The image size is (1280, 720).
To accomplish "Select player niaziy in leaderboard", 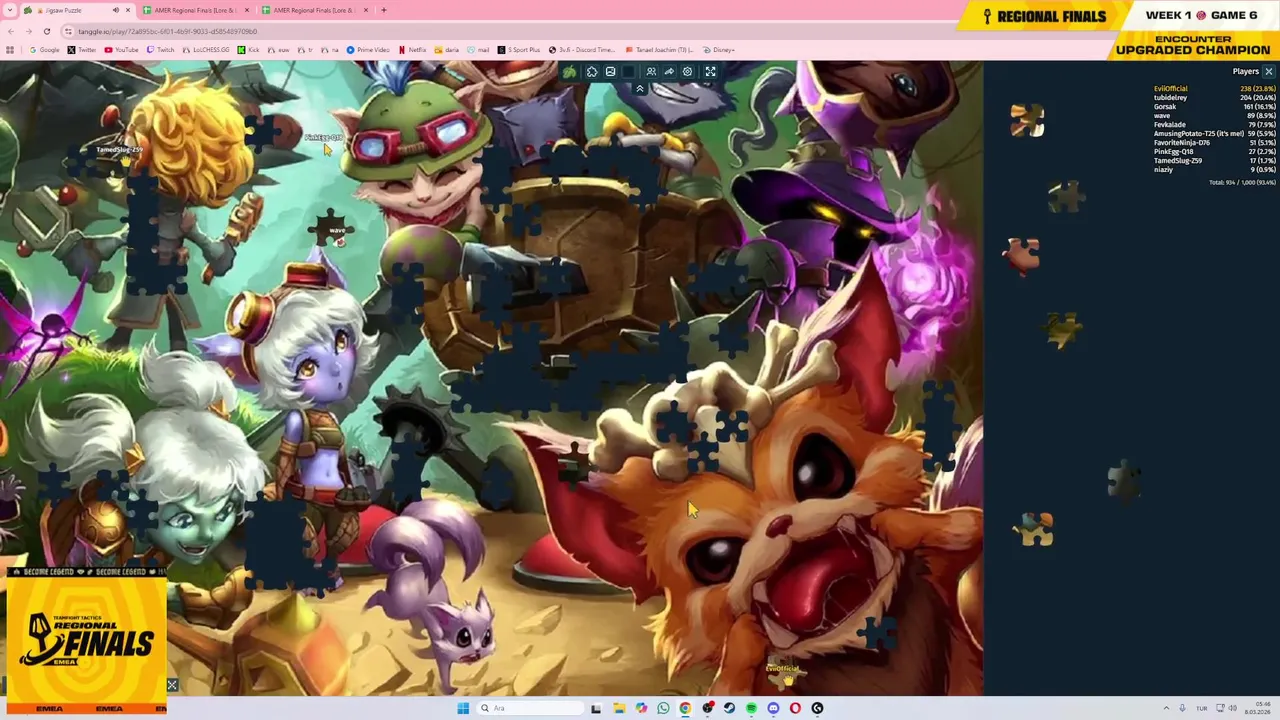I will pos(1163,170).
